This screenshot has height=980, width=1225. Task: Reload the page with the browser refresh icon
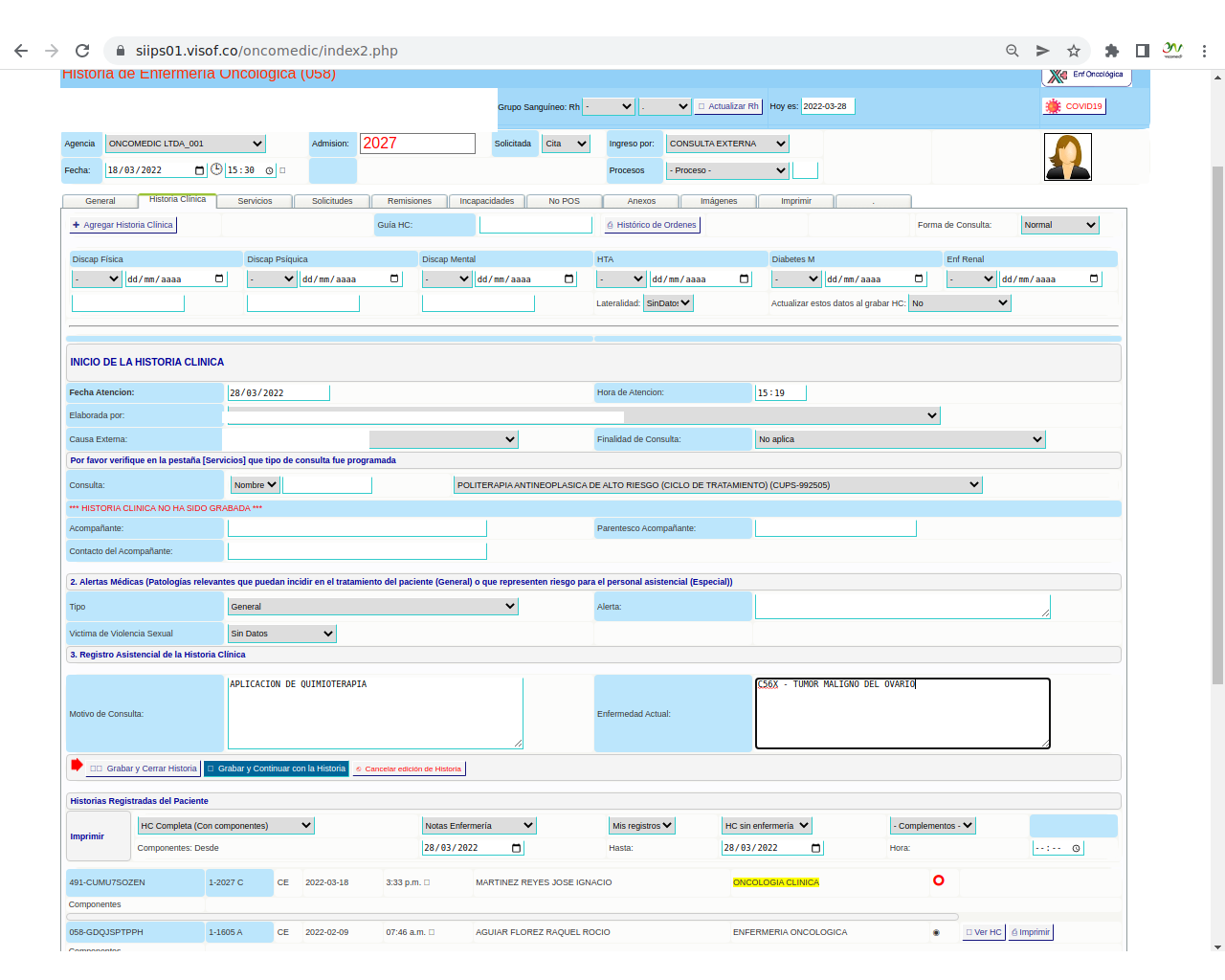(82, 51)
